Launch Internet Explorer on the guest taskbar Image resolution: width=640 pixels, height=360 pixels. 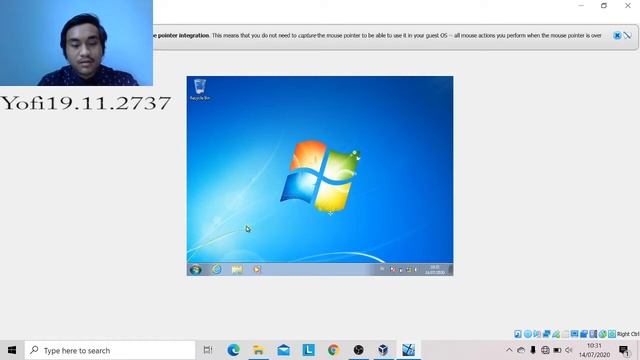[217, 269]
